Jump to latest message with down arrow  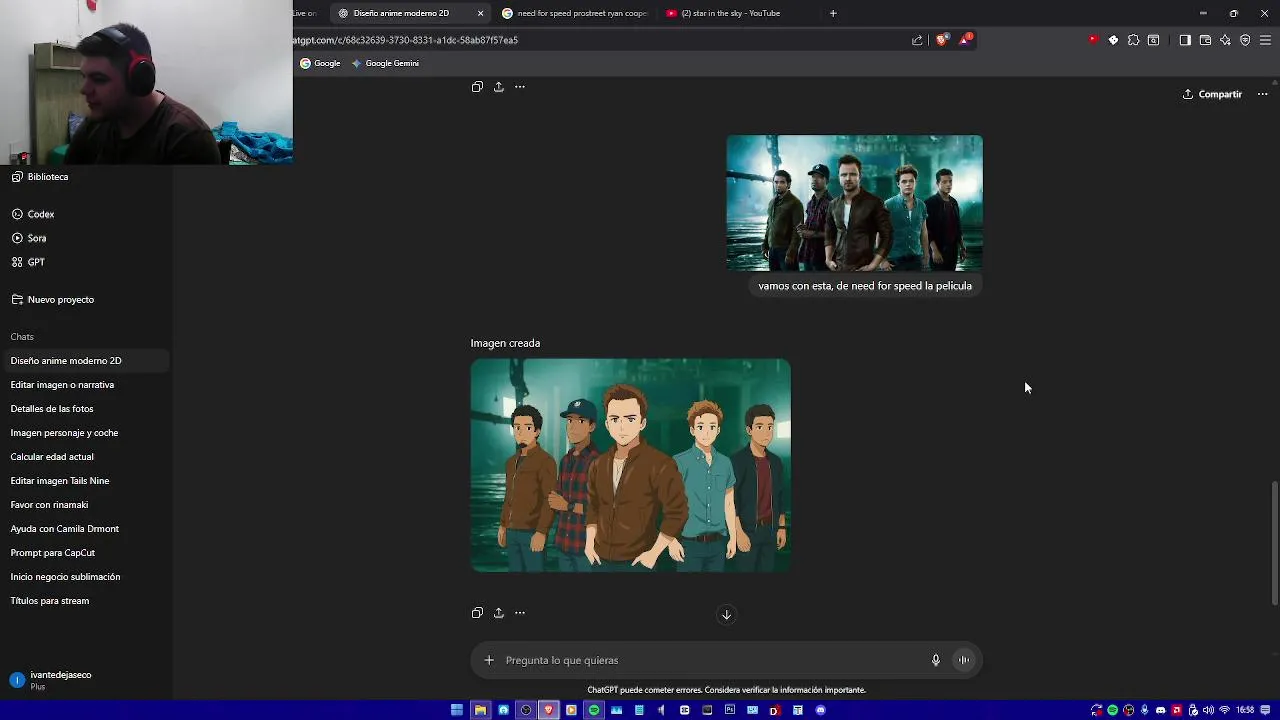[726, 615]
